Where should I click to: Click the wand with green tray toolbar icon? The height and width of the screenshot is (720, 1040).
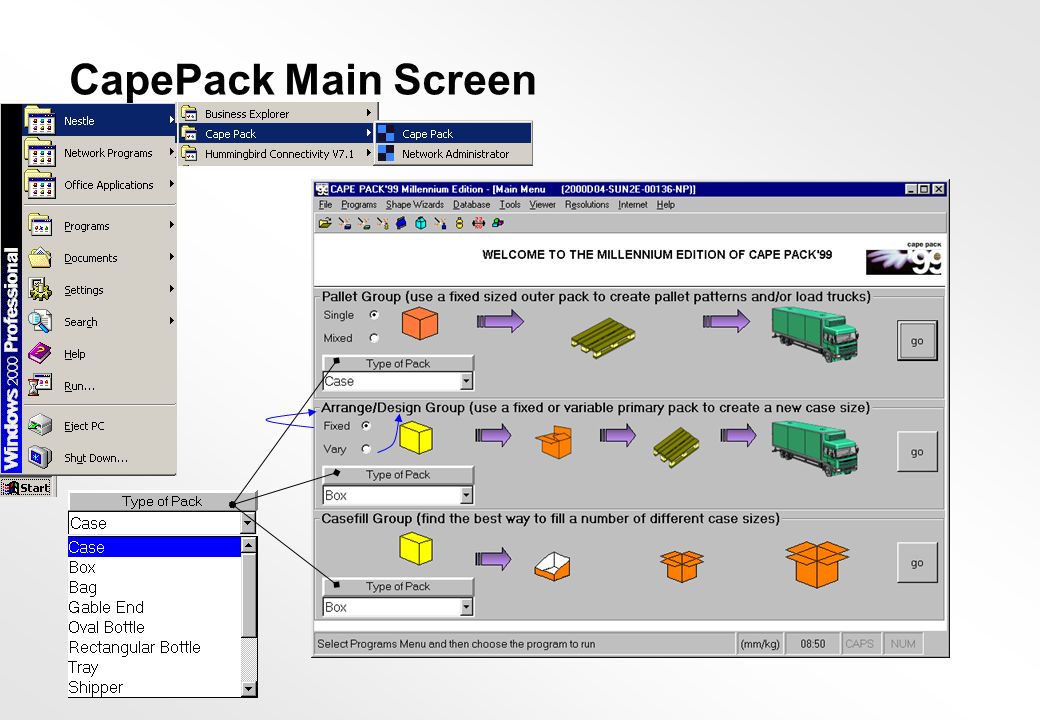tap(363, 223)
